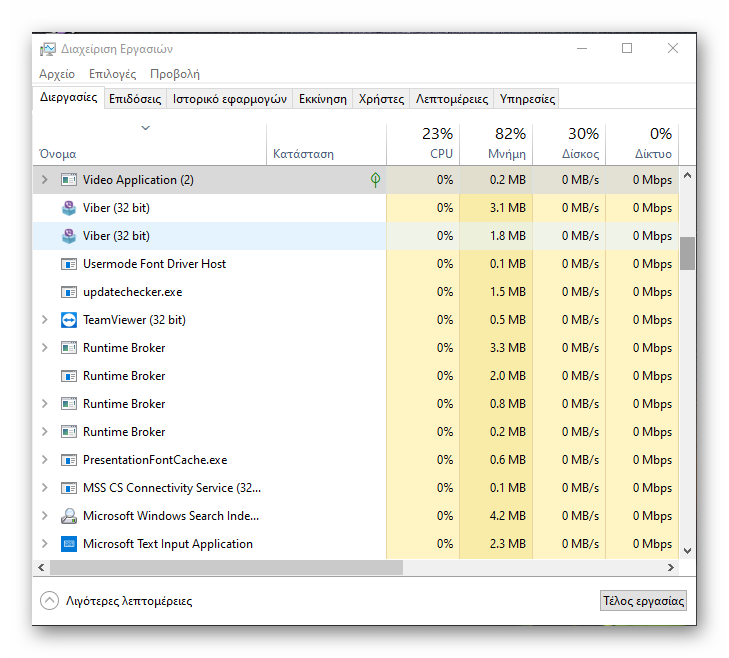This screenshot has height=658, width=729.
Task: Maximize the Task Manager window
Action: [627, 48]
